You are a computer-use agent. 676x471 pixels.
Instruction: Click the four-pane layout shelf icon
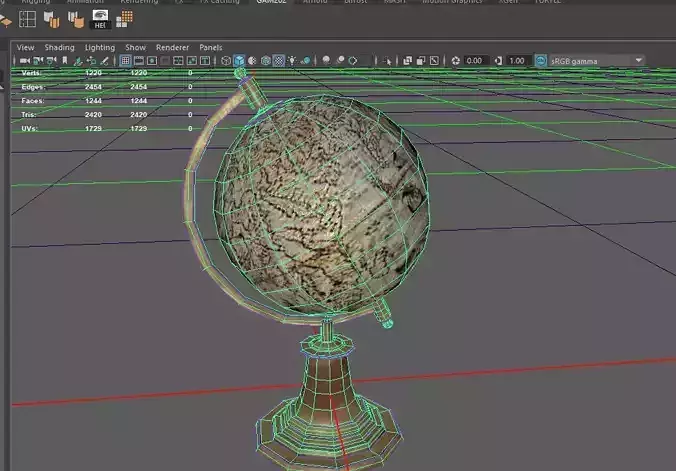click(x=27, y=19)
